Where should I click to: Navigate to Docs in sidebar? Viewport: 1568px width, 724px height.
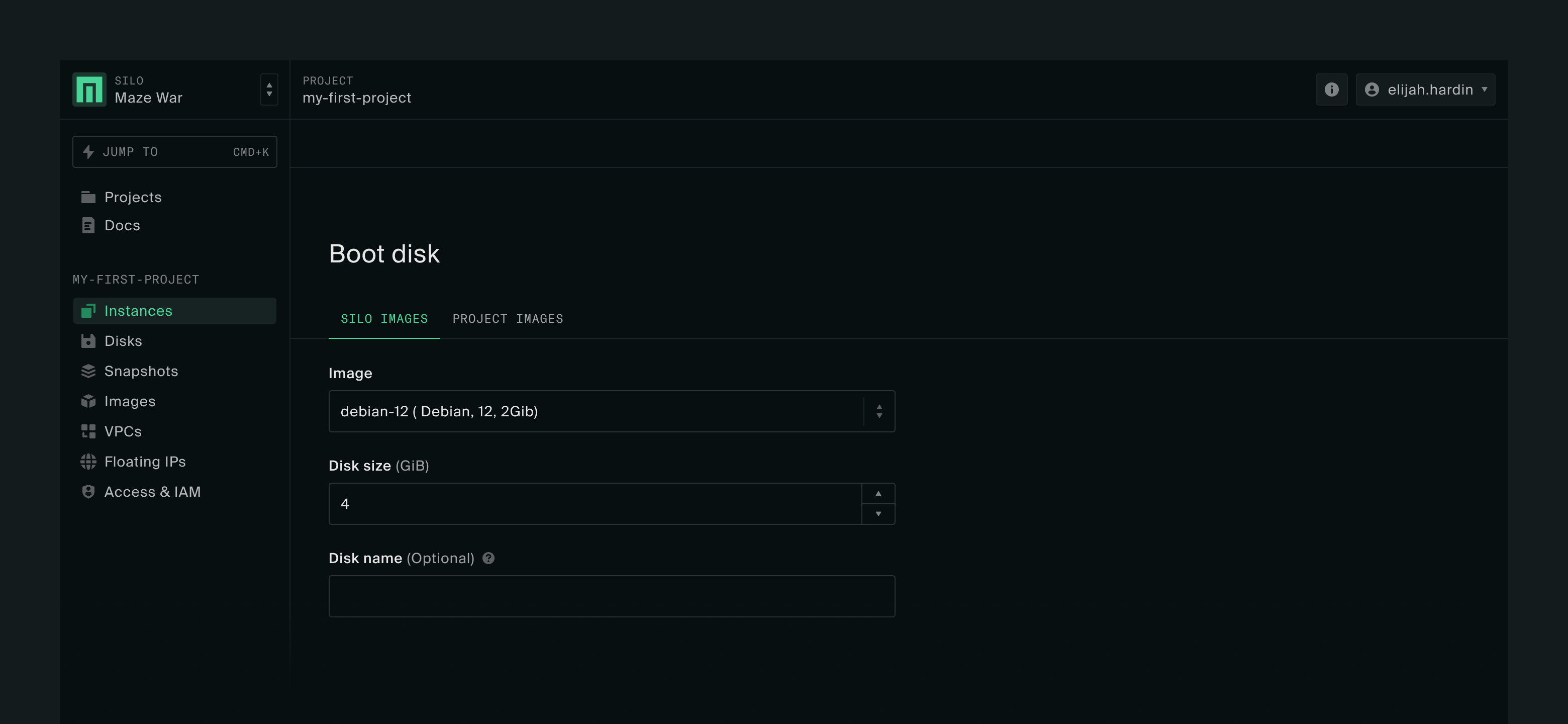(x=122, y=225)
